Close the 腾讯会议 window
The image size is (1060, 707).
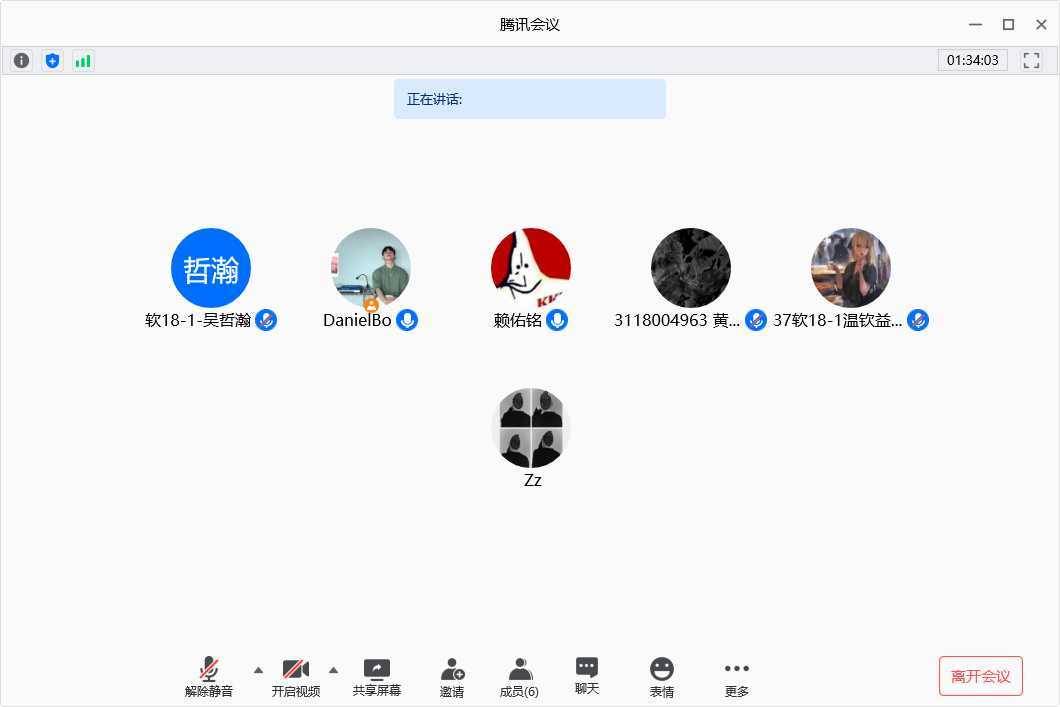1041,24
